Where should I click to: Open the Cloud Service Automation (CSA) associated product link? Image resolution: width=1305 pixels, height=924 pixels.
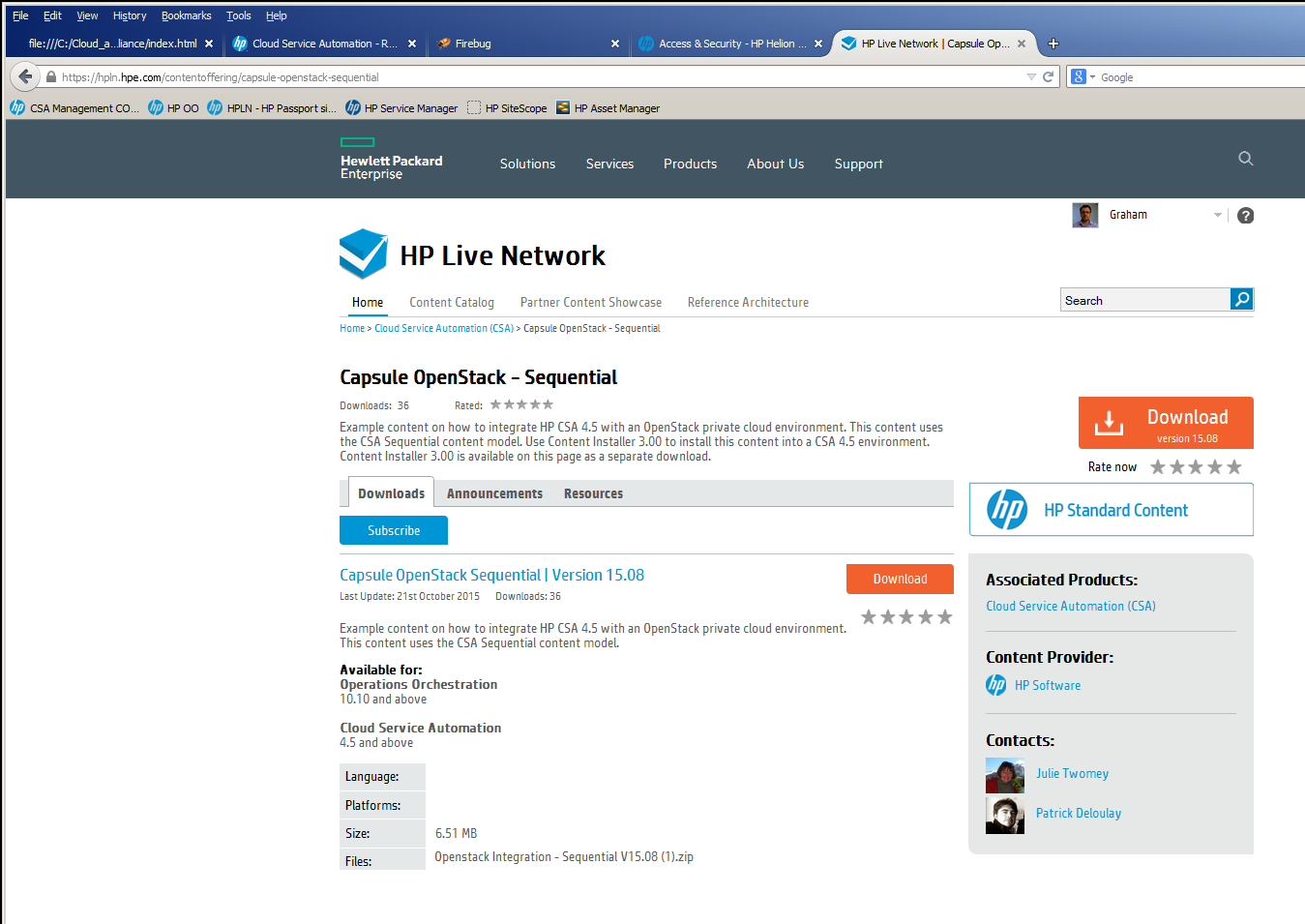click(1070, 607)
